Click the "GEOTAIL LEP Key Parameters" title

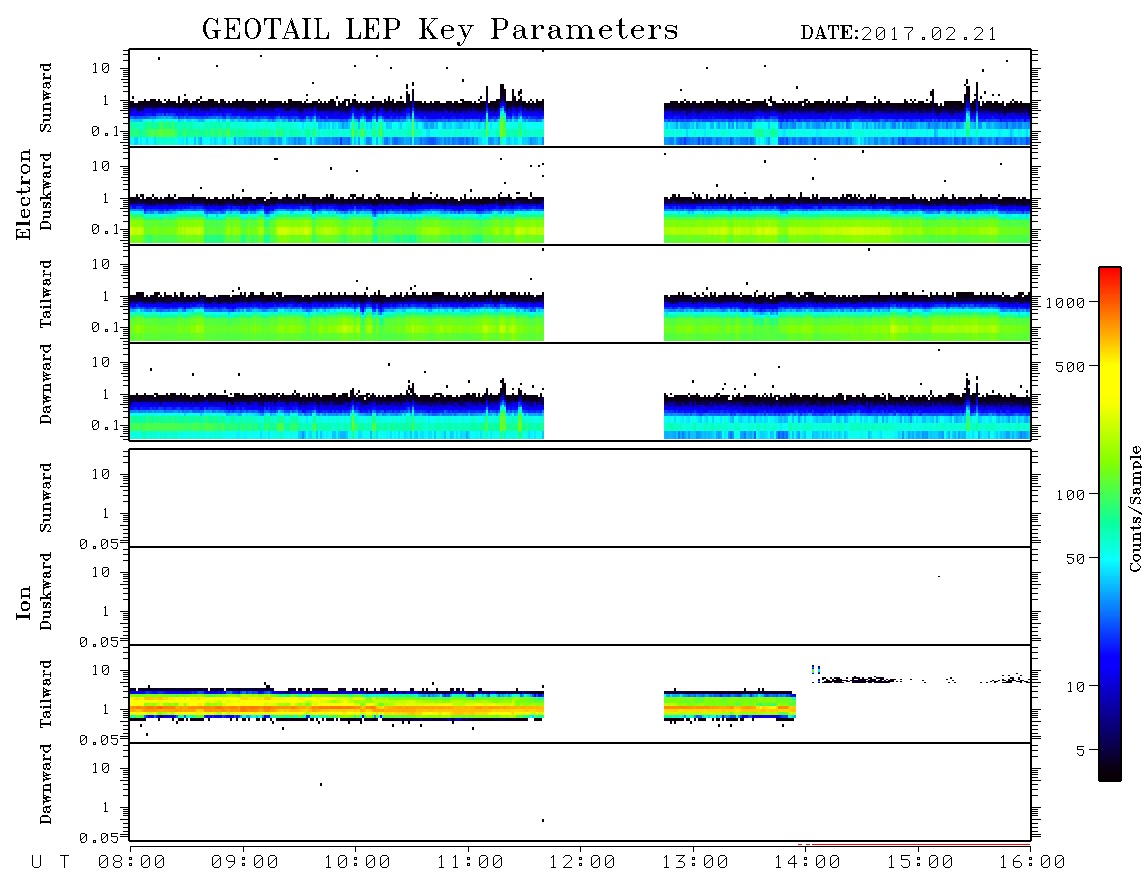pyautogui.click(x=440, y=30)
